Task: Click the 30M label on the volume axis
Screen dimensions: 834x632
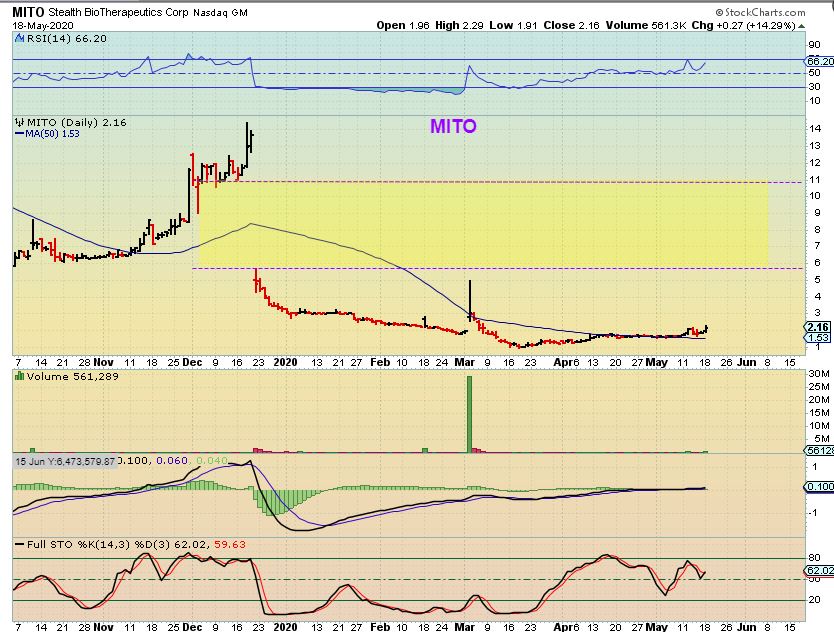Action: (819, 373)
